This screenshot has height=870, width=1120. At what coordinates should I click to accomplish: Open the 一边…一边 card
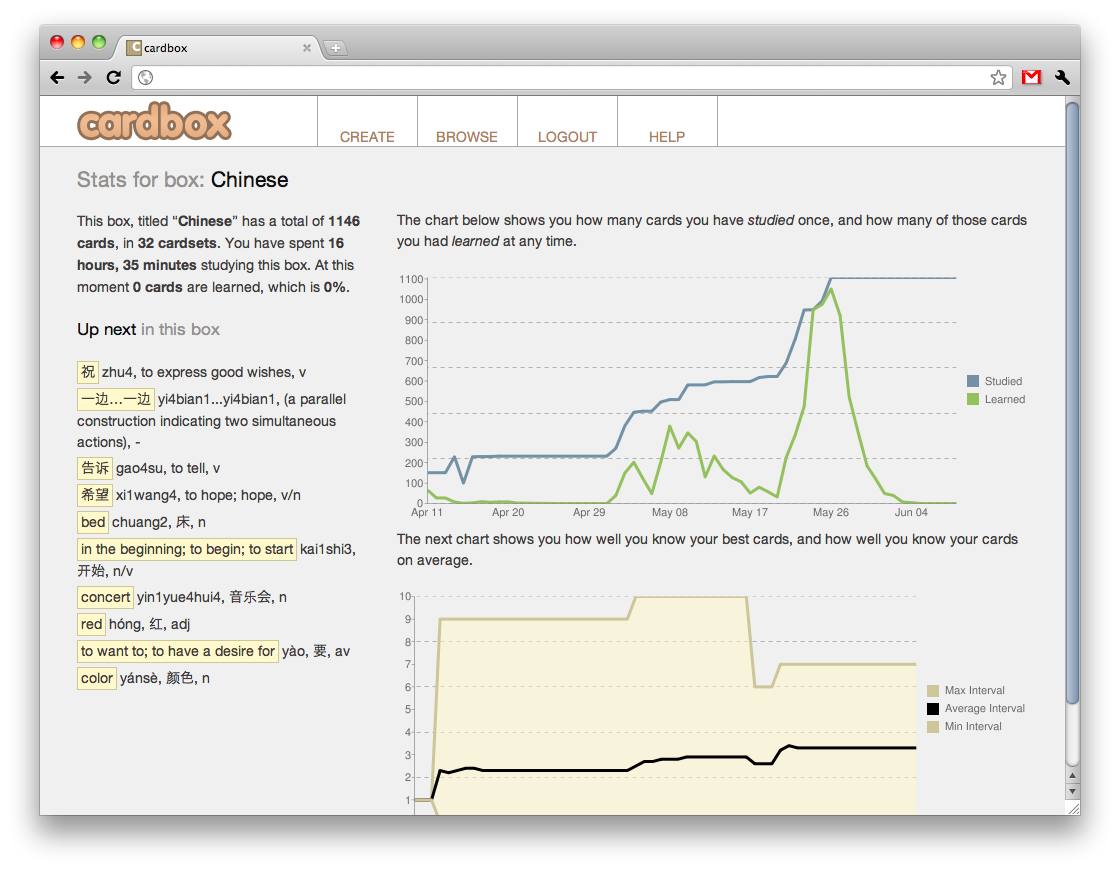(x=116, y=399)
